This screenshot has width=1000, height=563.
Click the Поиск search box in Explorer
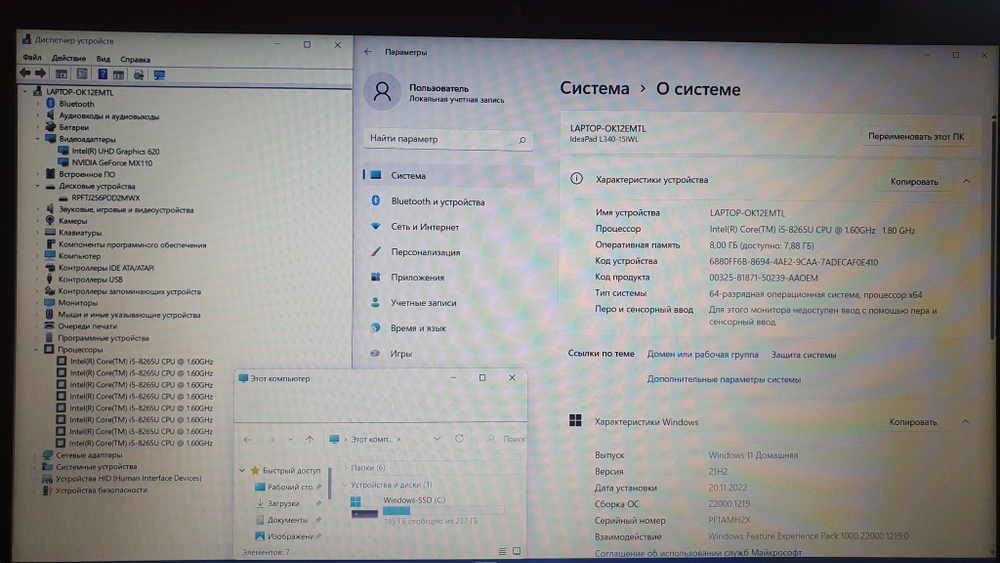tap(505, 439)
